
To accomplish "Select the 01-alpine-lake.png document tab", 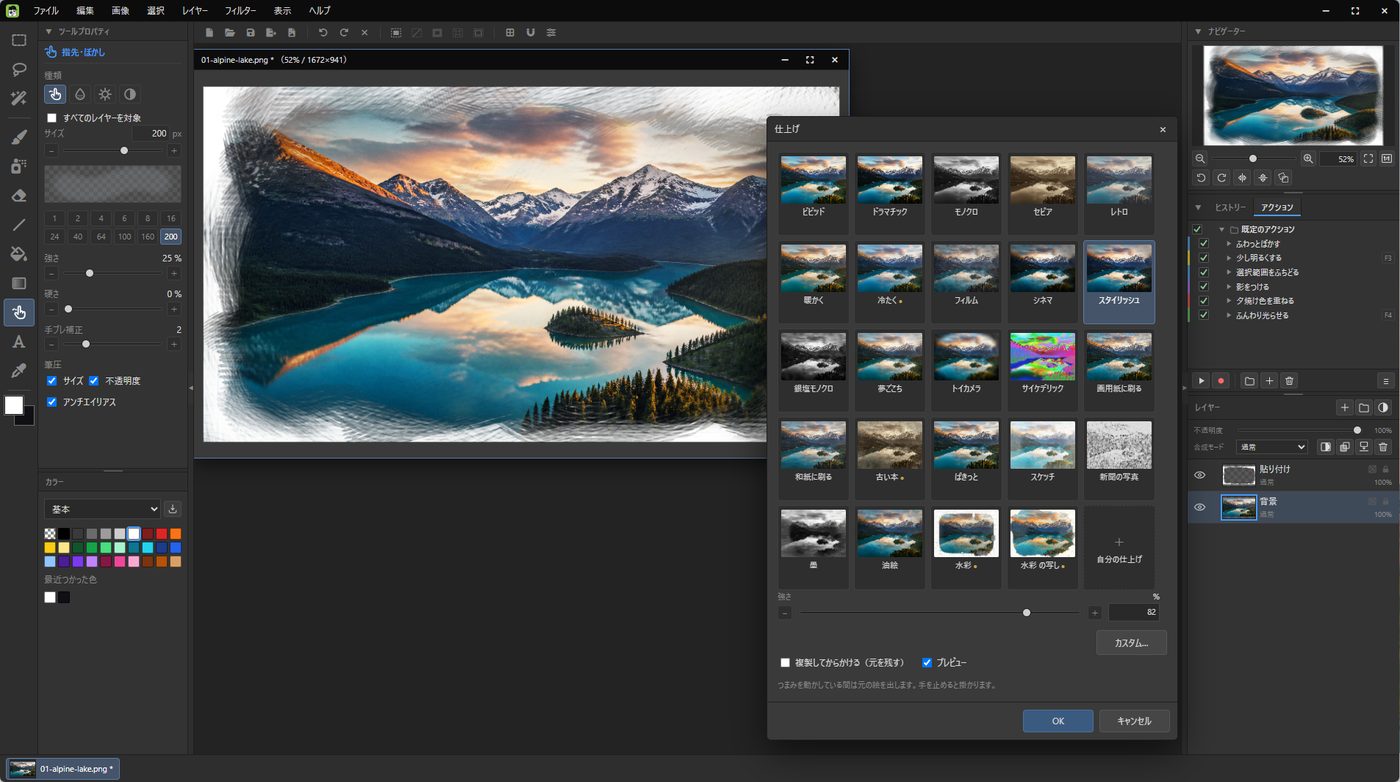I will tap(64, 768).
